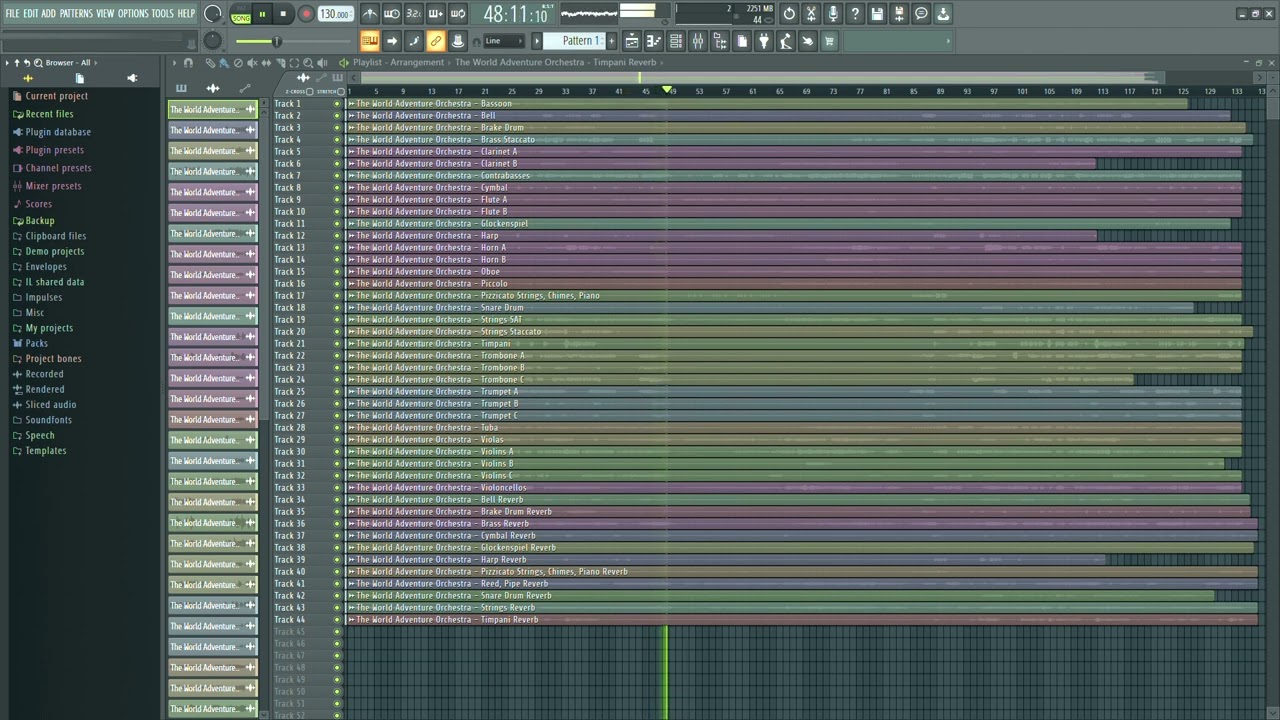Mute Track 44 Timpani Reverb via LED
Viewport: 1280px width, 720px height.
click(x=337, y=620)
